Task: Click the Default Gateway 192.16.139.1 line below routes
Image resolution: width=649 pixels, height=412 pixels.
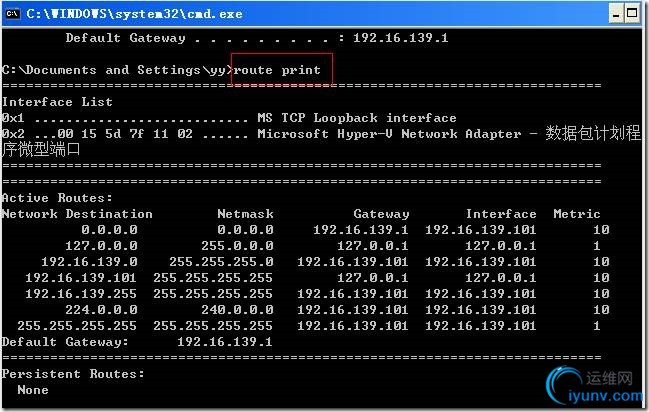Action: click(x=137, y=342)
